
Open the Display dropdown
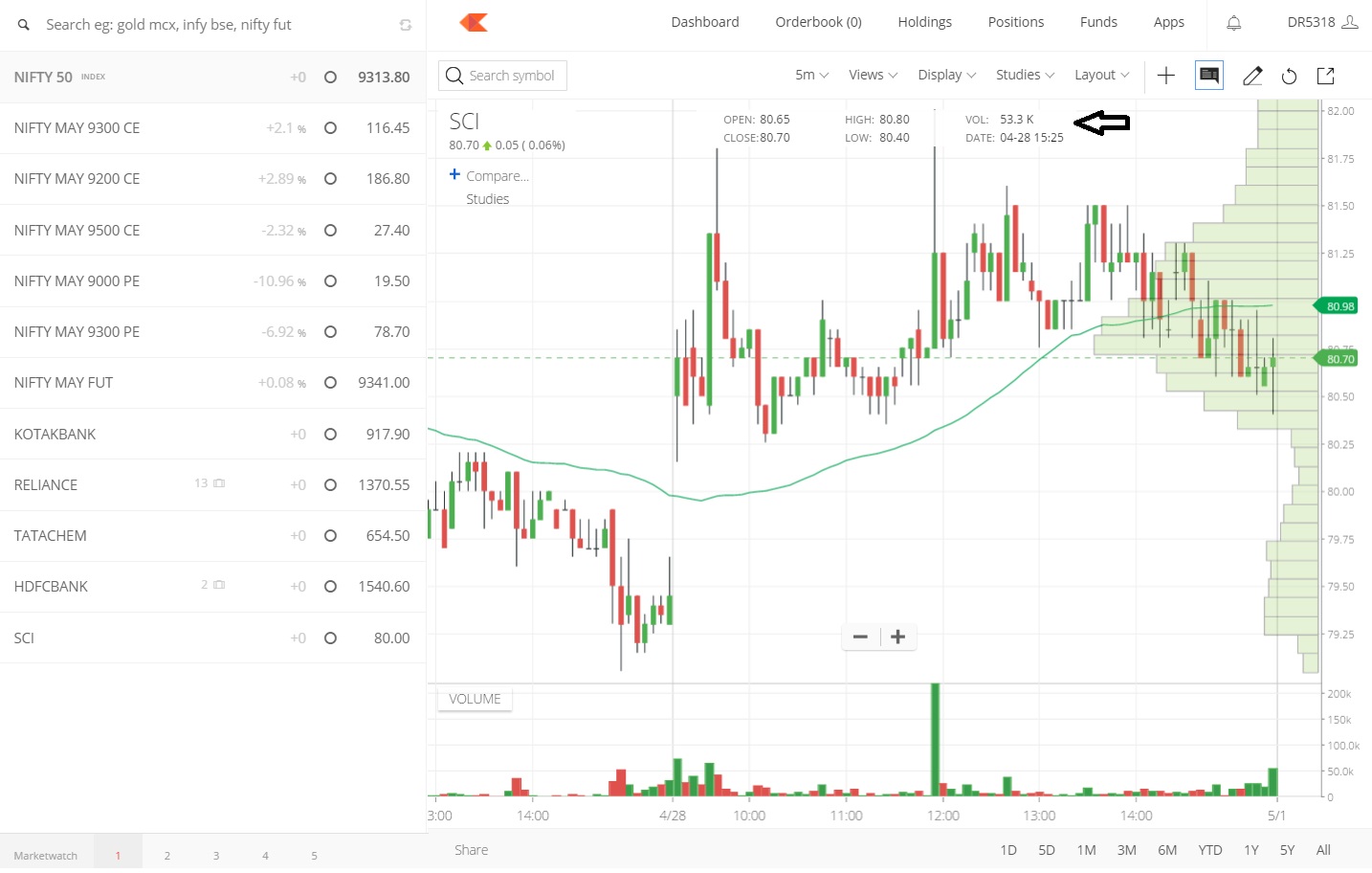[x=946, y=75]
